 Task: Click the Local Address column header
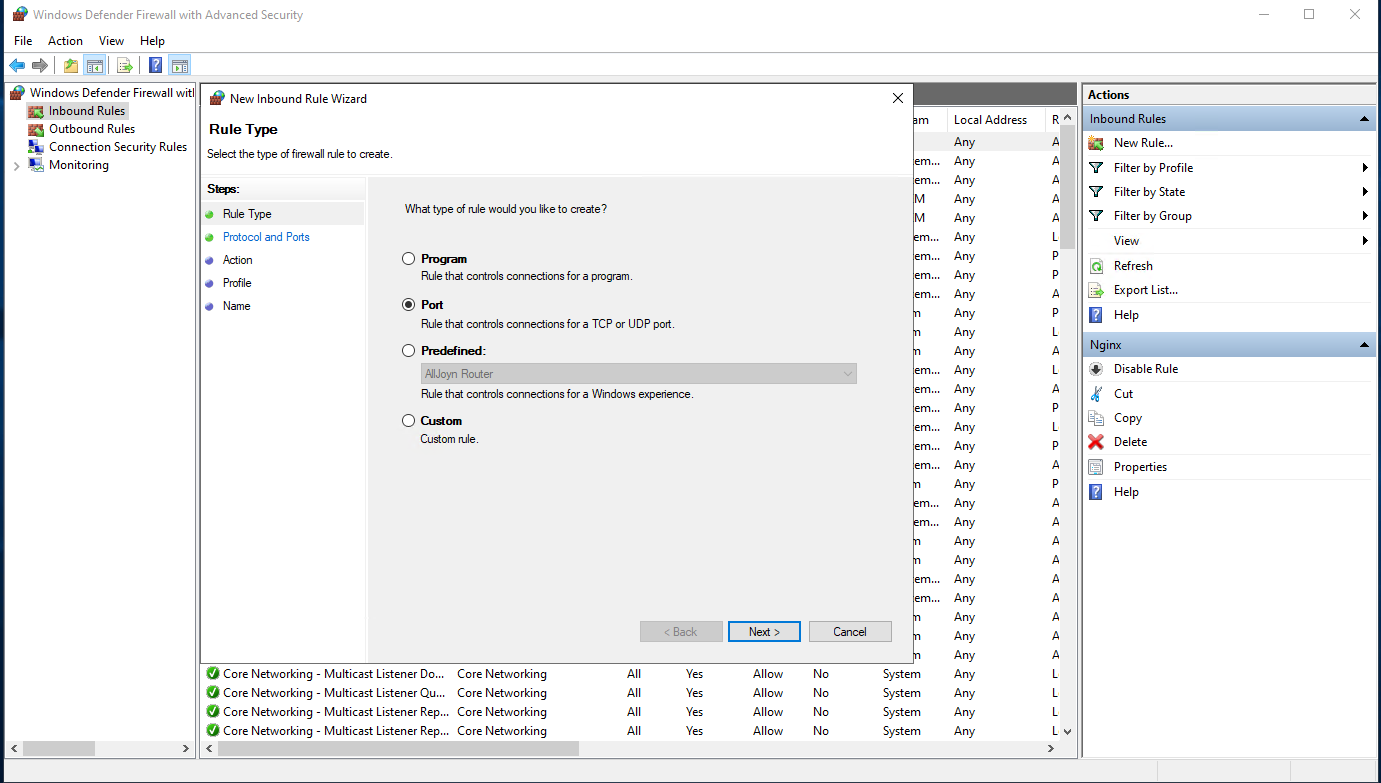pos(996,120)
